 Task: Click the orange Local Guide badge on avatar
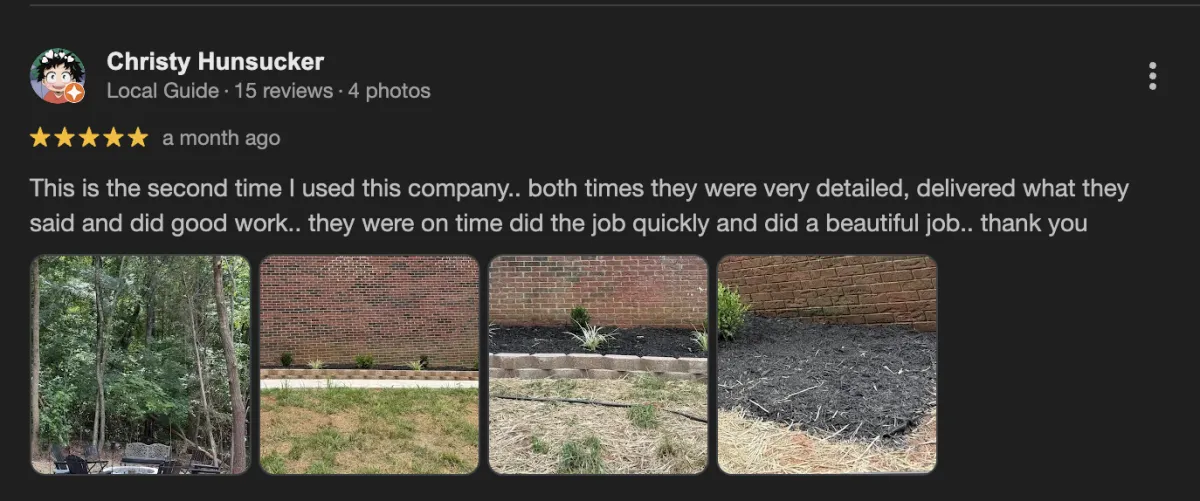74,93
